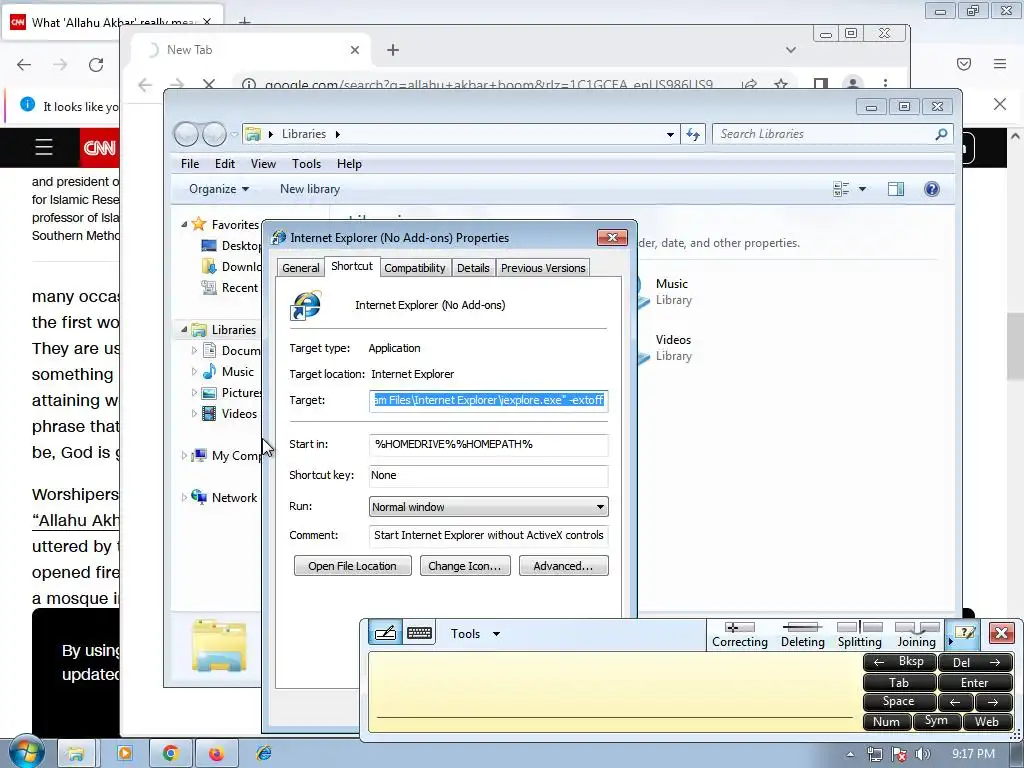Viewport: 1024px width, 768px height.
Task: Collapse the Libraries tree group
Action: coord(184,330)
